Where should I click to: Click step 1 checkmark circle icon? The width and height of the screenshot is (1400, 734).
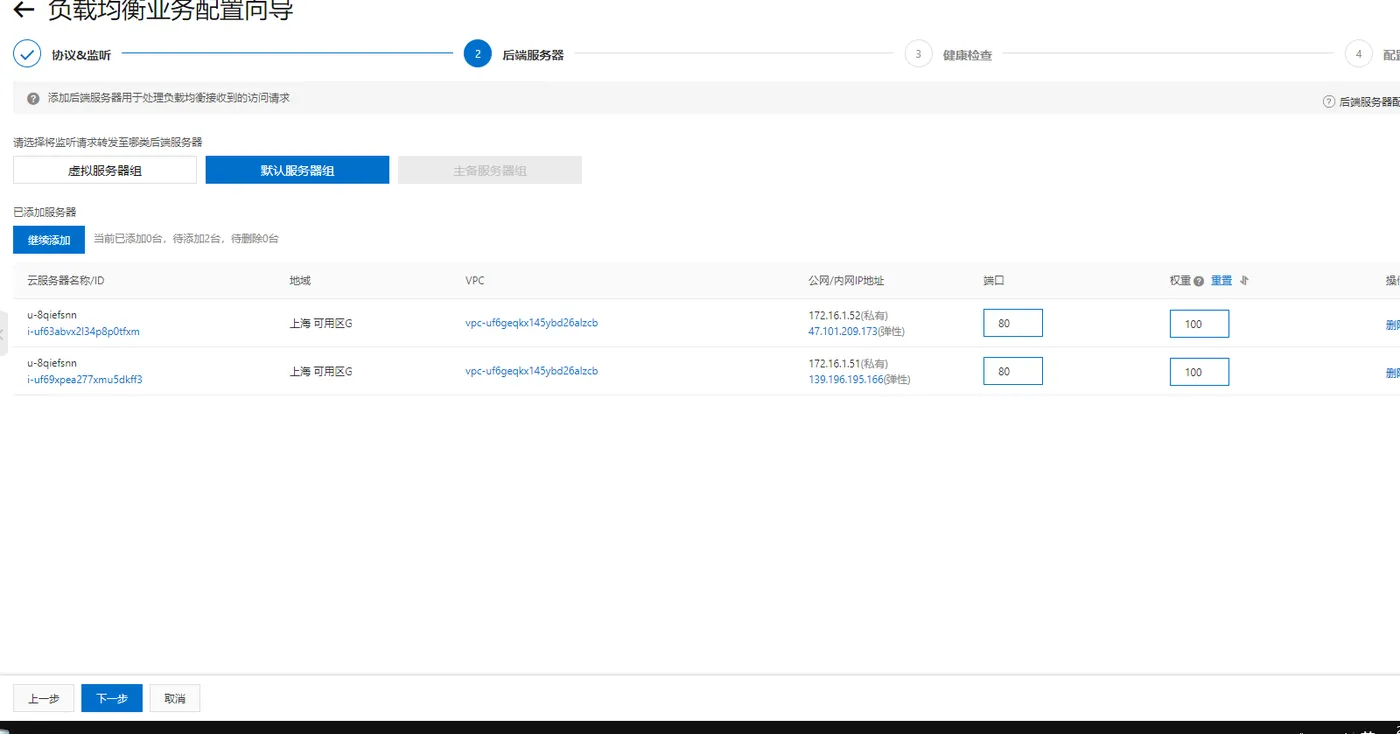(27, 54)
